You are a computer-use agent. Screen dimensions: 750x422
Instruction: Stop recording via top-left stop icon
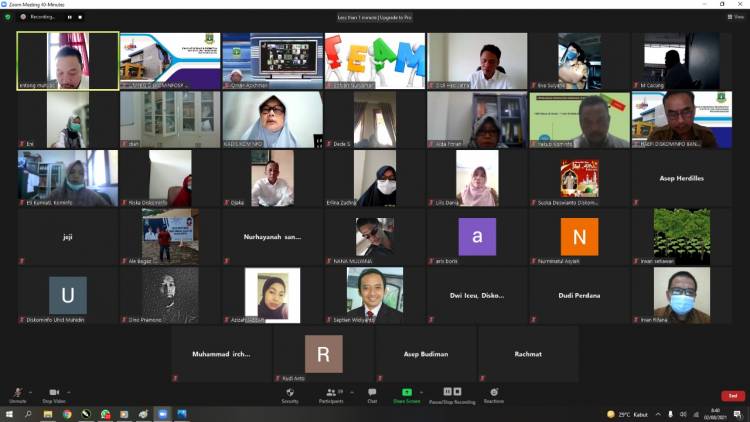pos(80,17)
